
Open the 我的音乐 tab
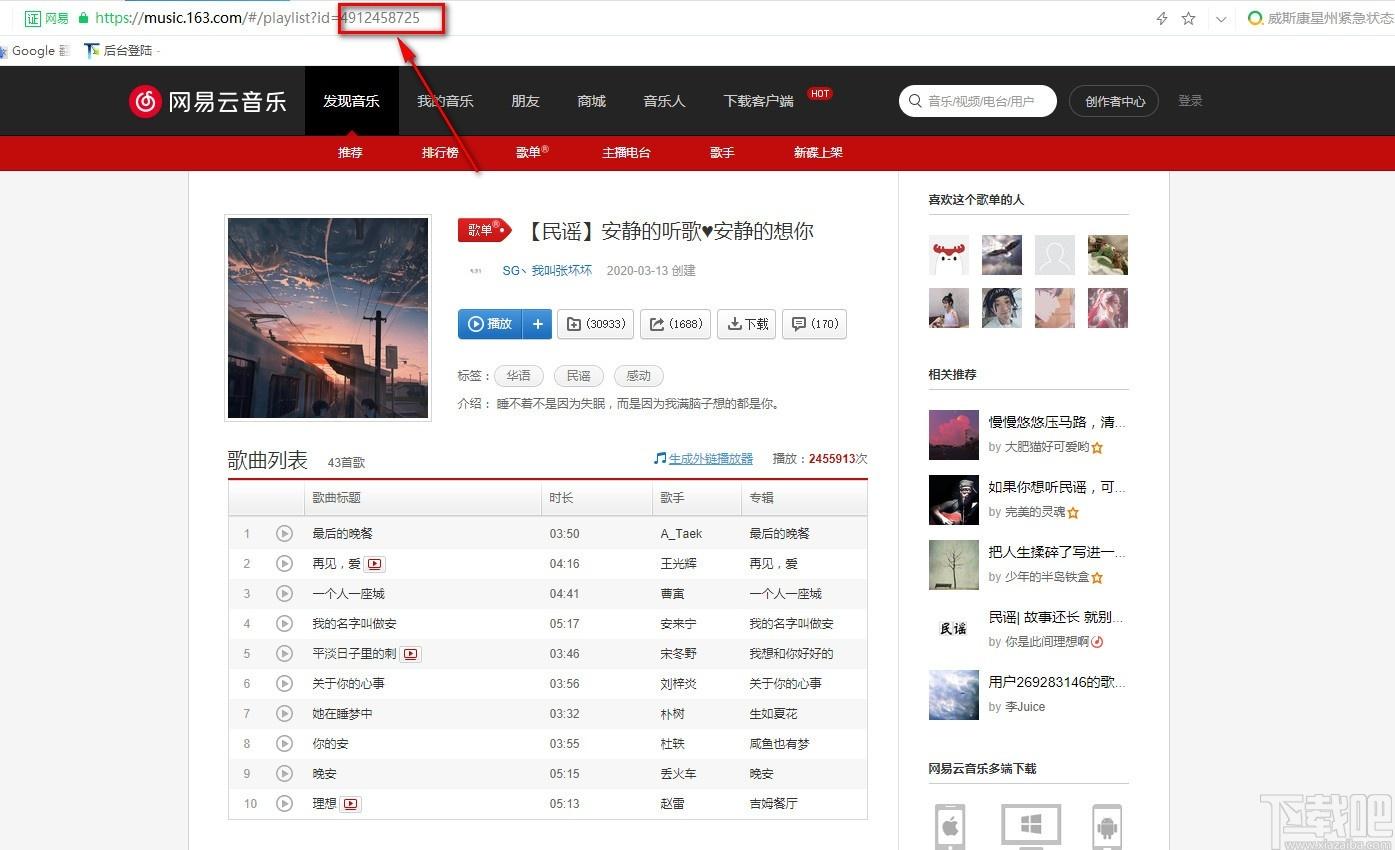coord(445,101)
